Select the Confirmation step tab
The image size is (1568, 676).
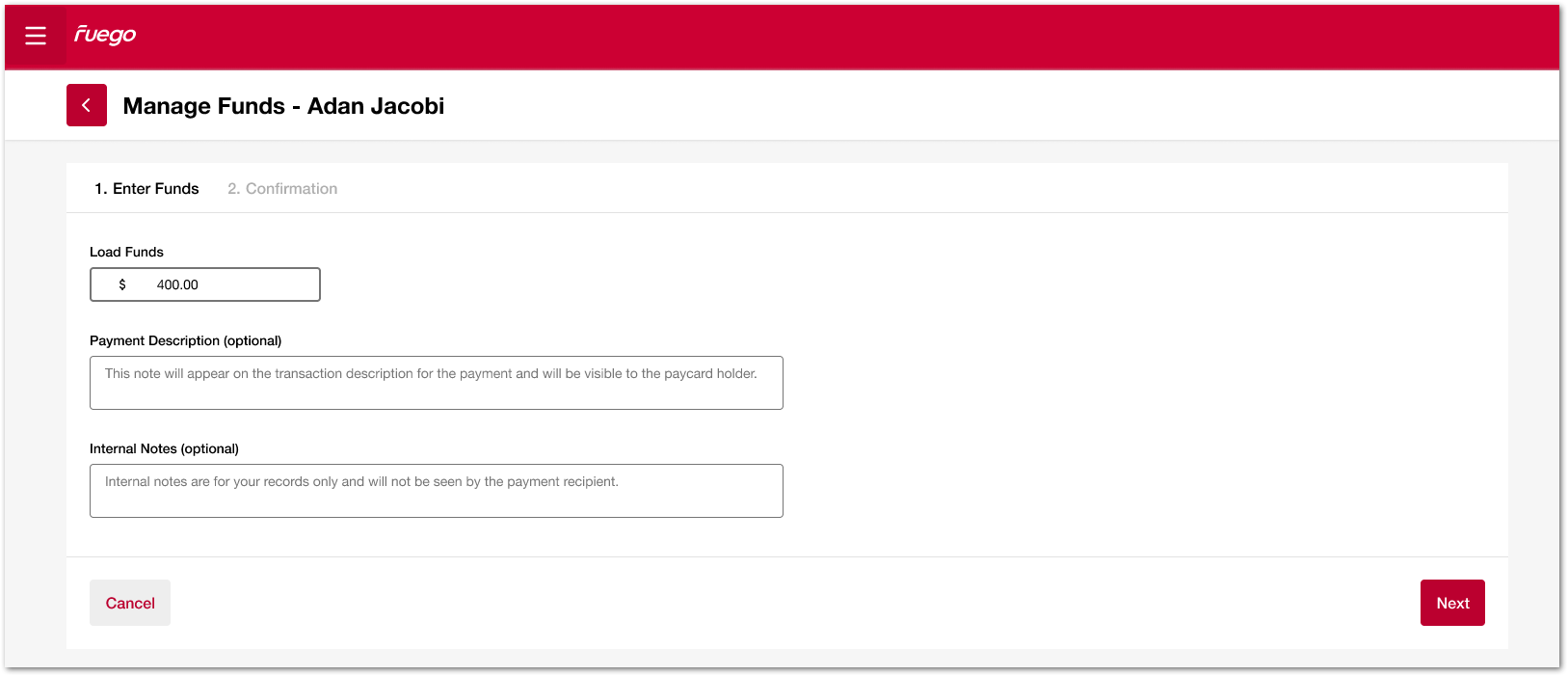[x=282, y=189]
